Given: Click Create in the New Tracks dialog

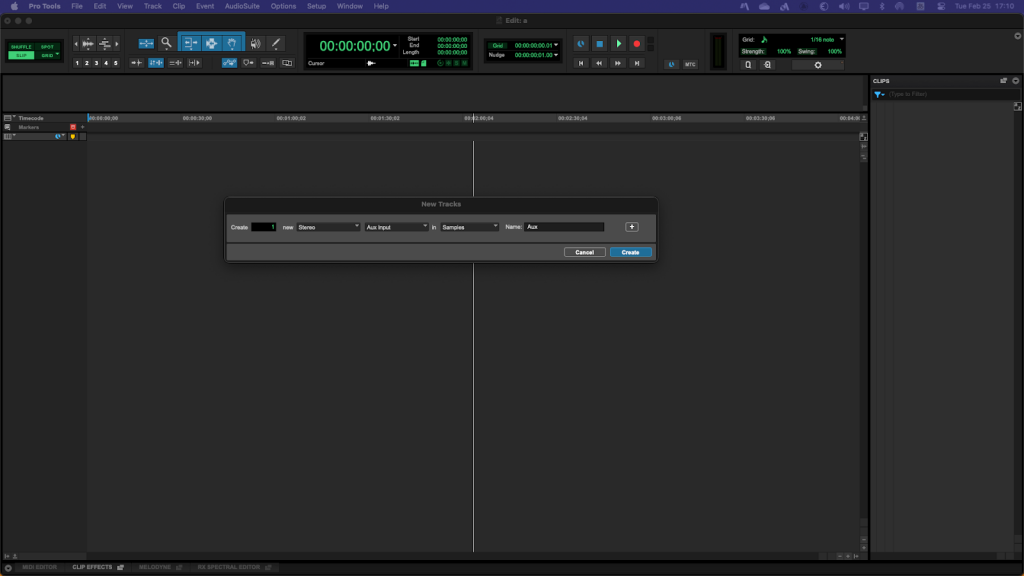Looking at the screenshot, I should pyautogui.click(x=631, y=252).
